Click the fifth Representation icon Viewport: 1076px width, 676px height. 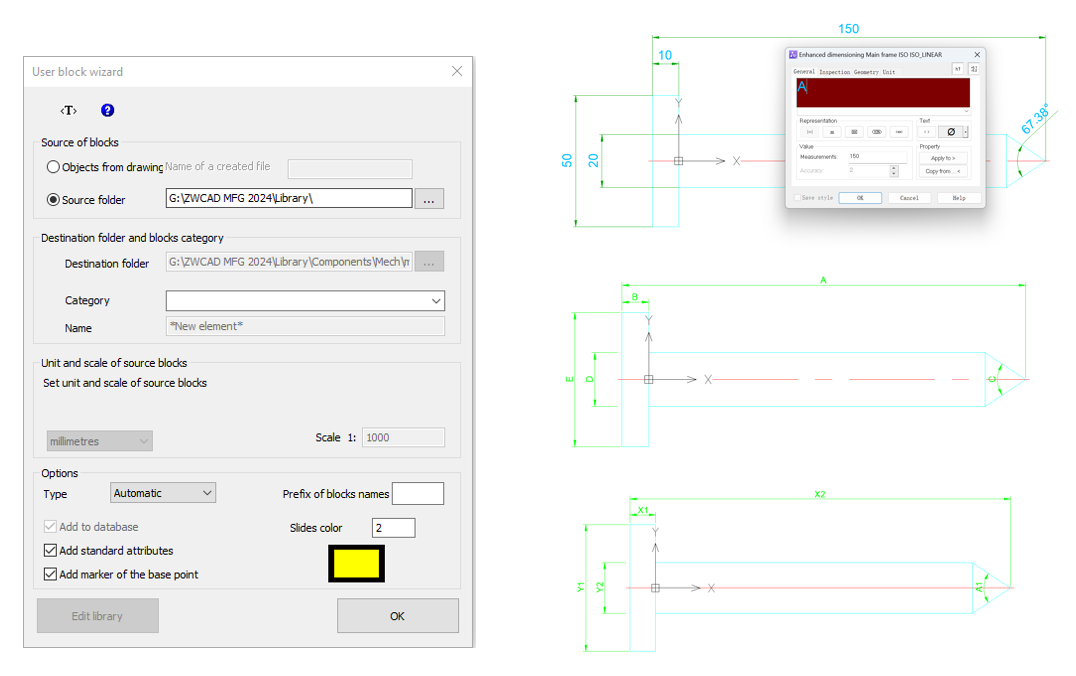(x=899, y=132)
